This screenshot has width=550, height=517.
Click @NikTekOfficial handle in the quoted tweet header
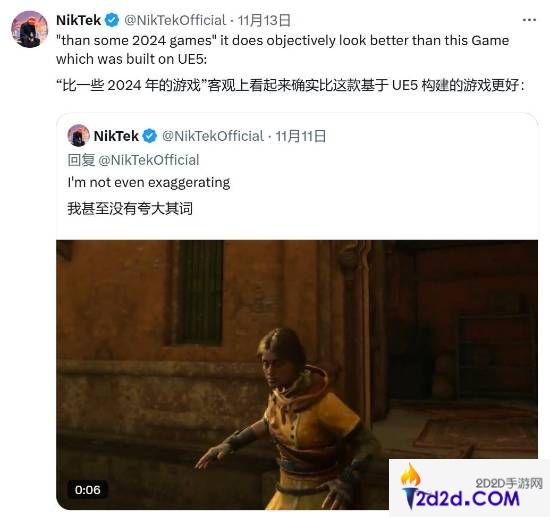coord(213,136)
